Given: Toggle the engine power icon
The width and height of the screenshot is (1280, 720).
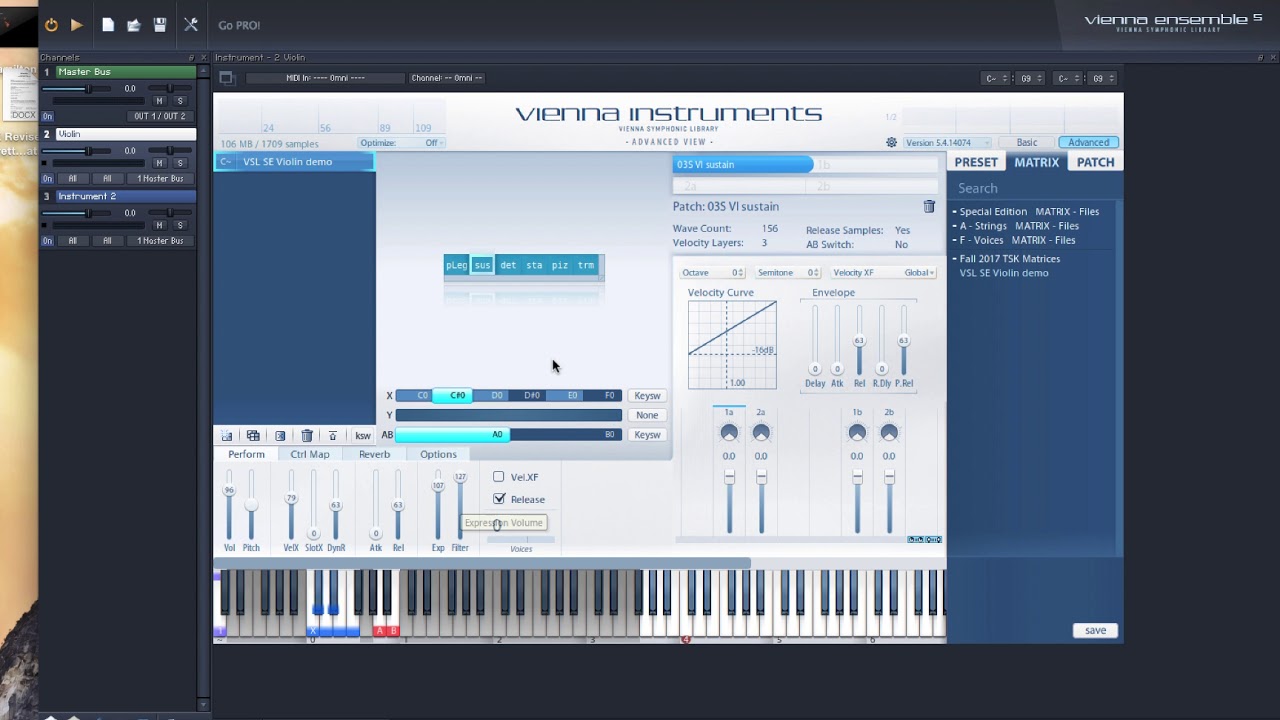Looking at the screenshot, I should pos(51,25).
